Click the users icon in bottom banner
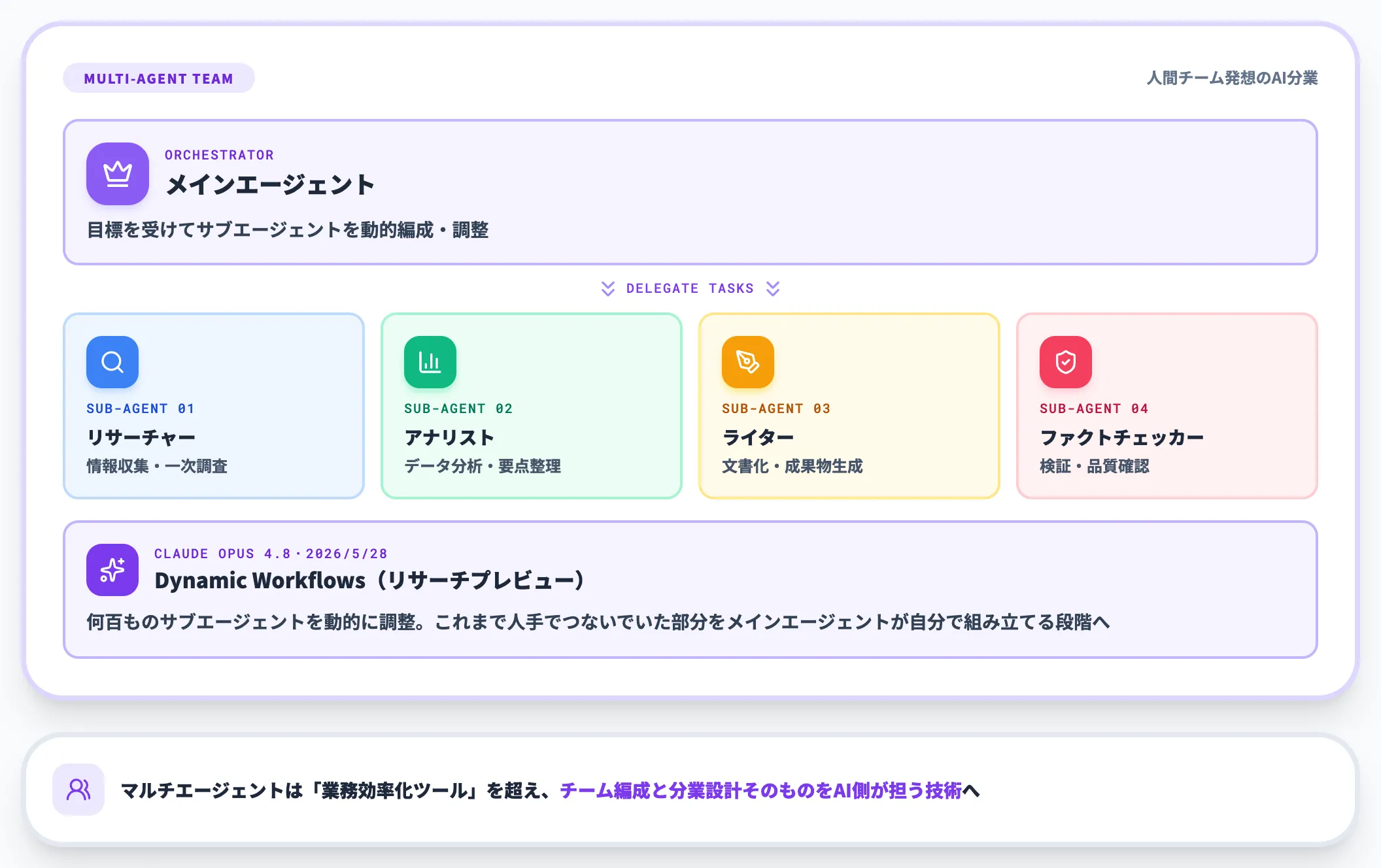This screenshot has height=868, width=1381. [78, 790]
